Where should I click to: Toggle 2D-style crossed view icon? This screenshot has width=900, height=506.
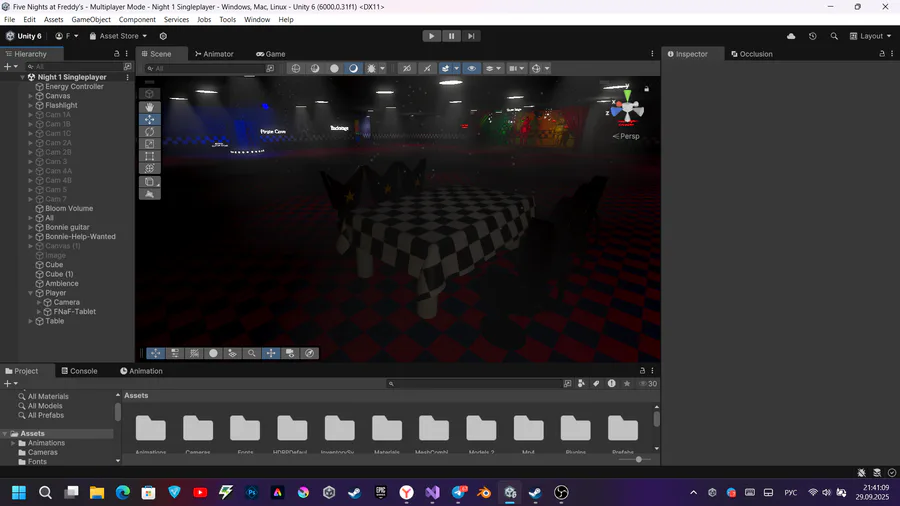tap(406, 68)
